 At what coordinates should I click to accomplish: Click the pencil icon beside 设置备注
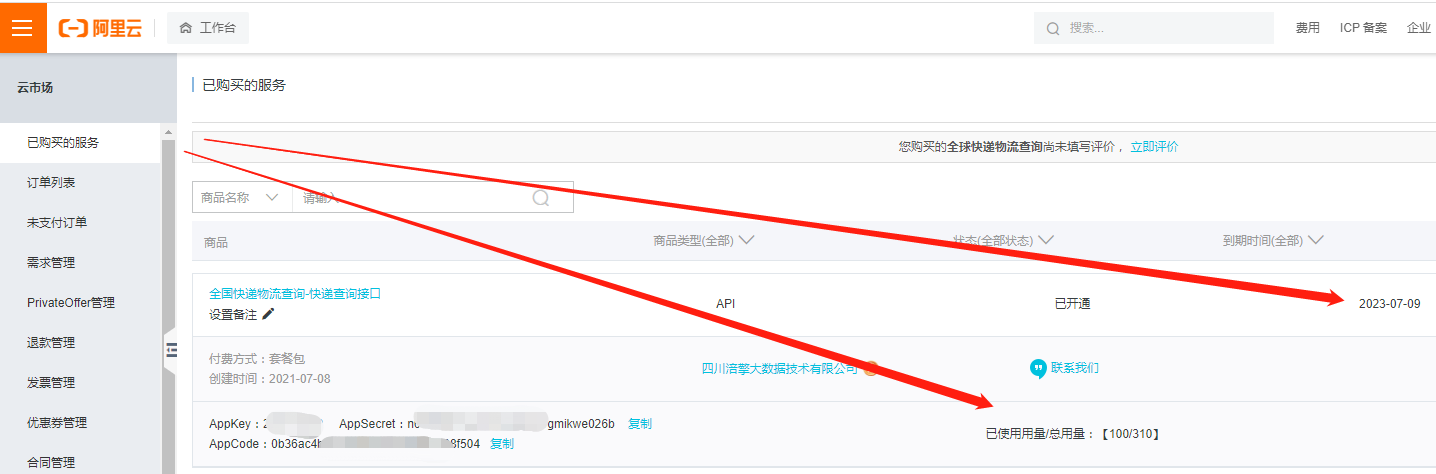pos(268,314)
